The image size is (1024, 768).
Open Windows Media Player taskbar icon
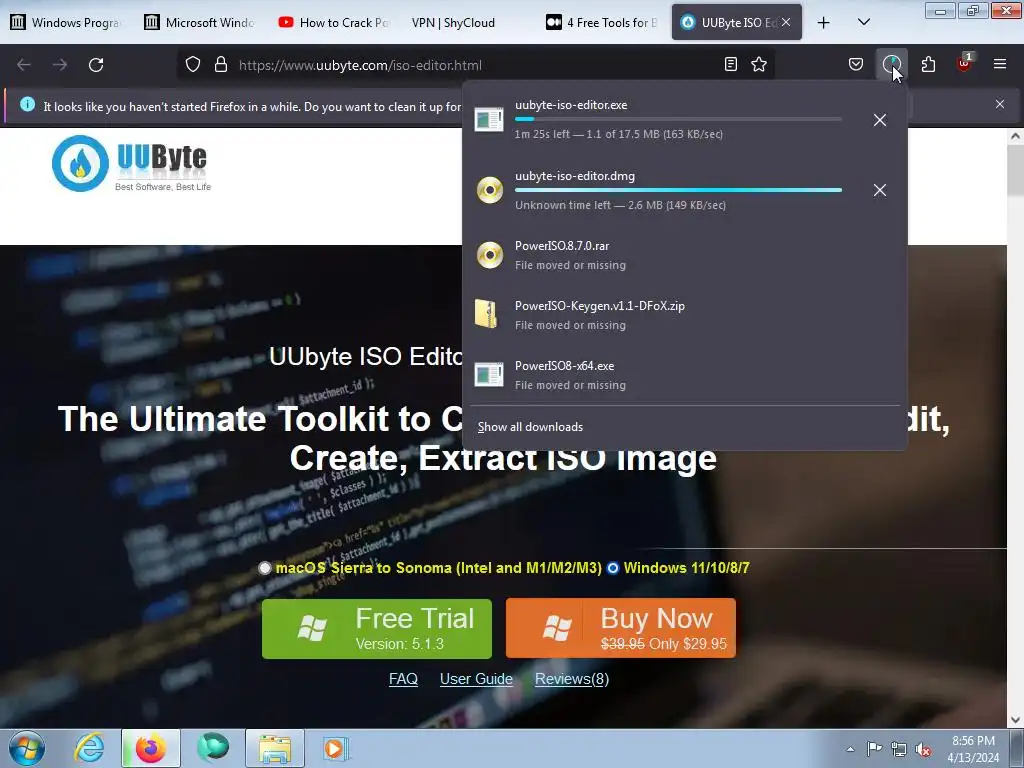click(x=336, y=748)
